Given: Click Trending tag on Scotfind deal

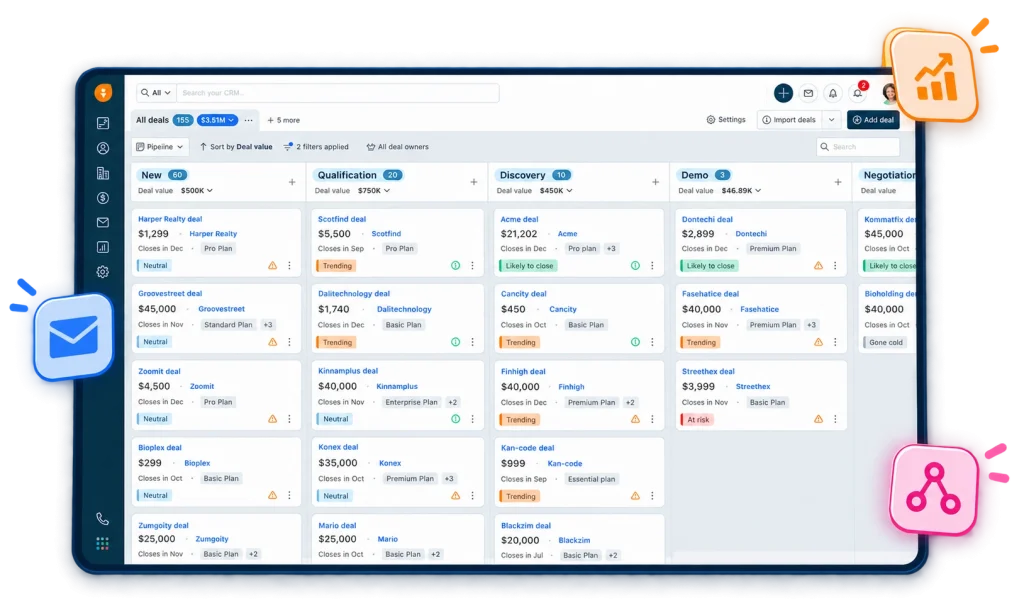Looking at the screenshot, I should click(x=336, y=266).
